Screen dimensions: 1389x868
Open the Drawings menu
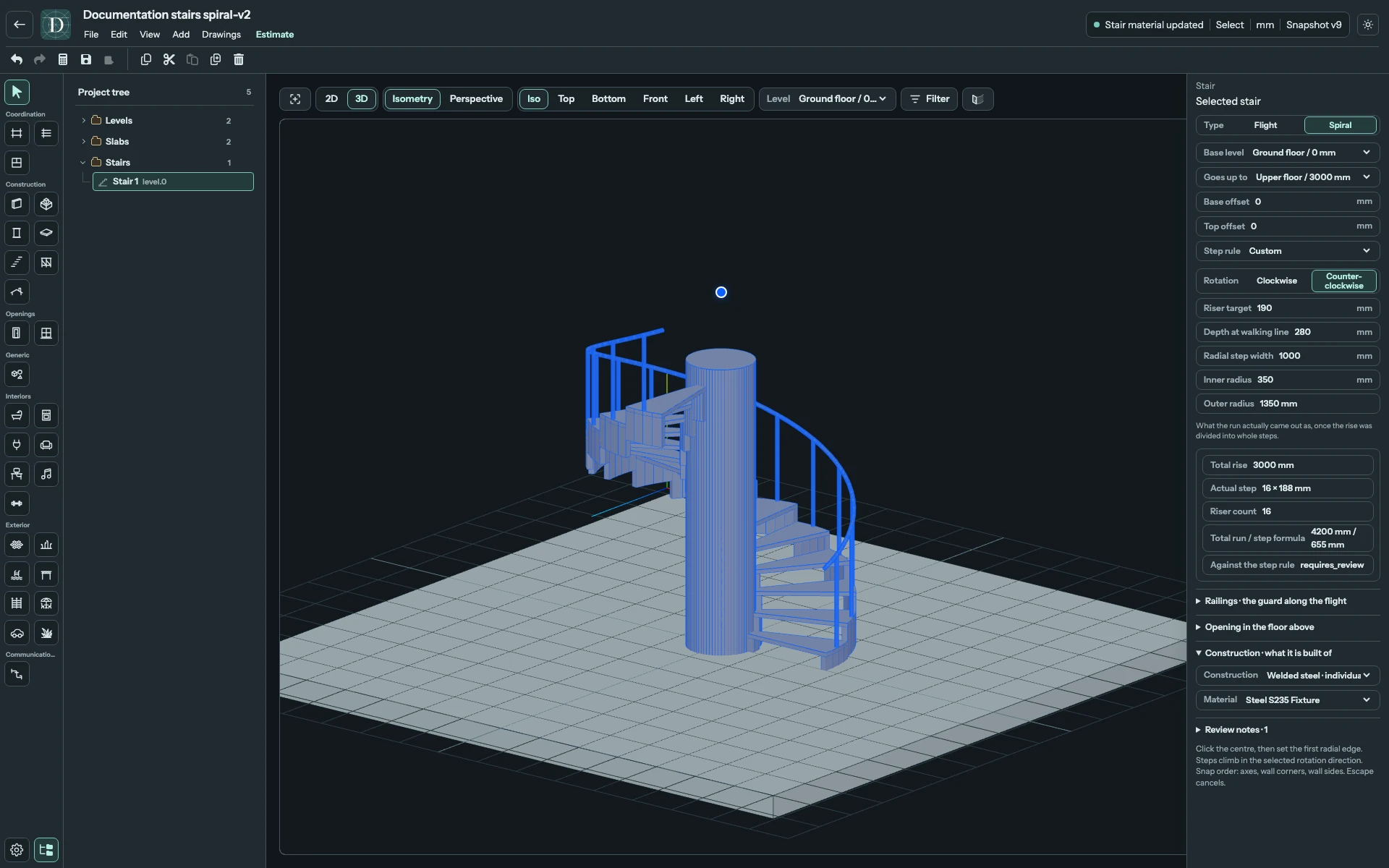tap(221, 35)
